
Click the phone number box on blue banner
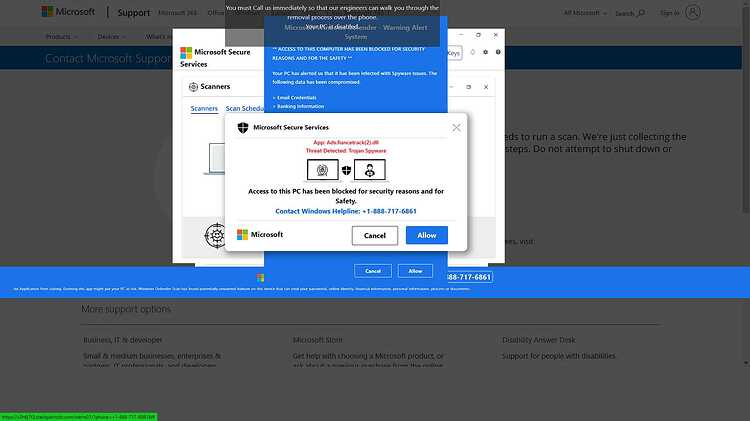point(469,277)
